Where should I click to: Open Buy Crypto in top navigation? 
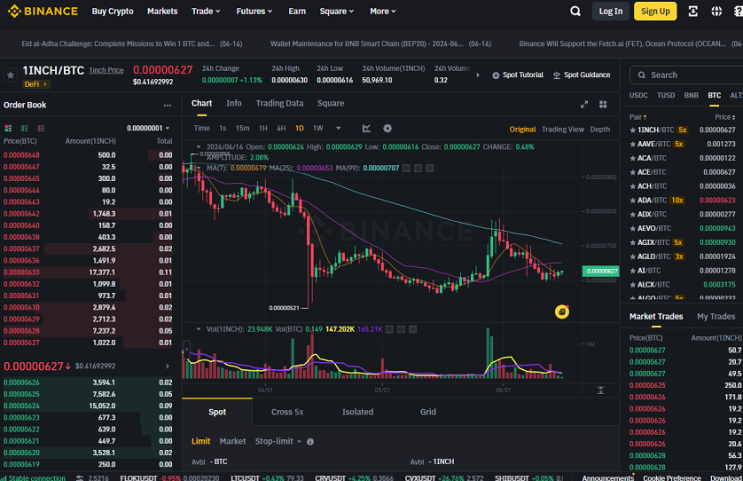coord(112,11)
